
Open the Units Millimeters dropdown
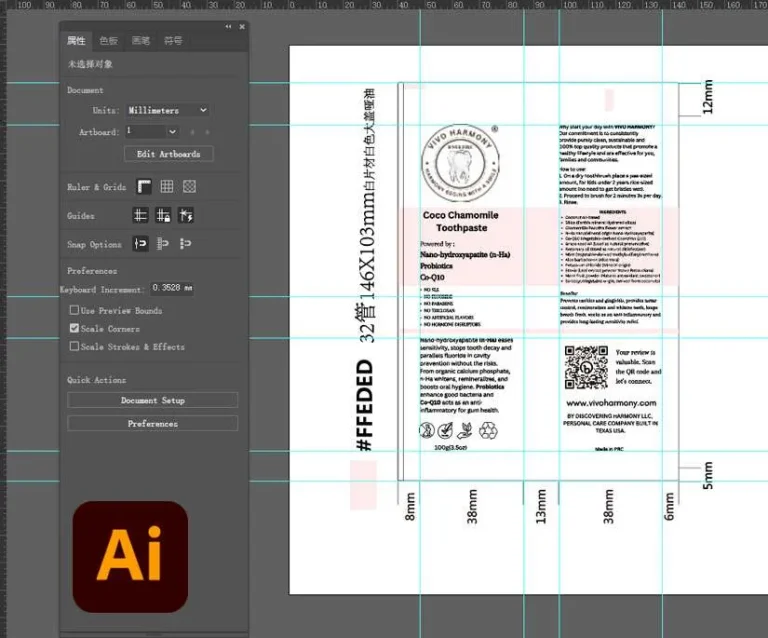coord(168,110)
